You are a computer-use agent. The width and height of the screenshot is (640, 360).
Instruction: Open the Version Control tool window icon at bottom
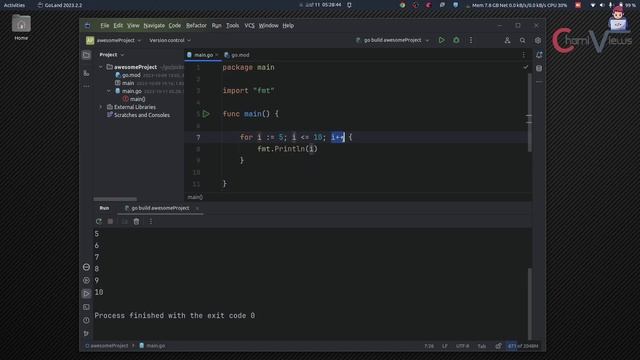86,333
